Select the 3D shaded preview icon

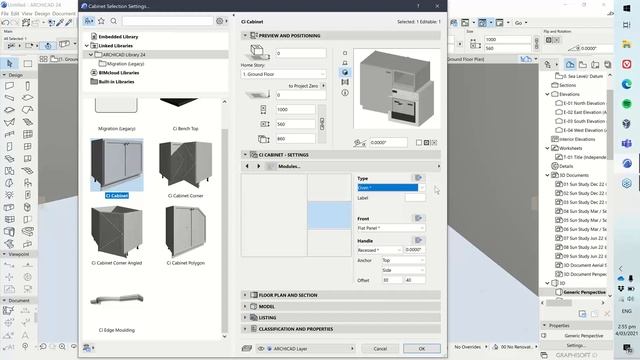coord(345,72)
